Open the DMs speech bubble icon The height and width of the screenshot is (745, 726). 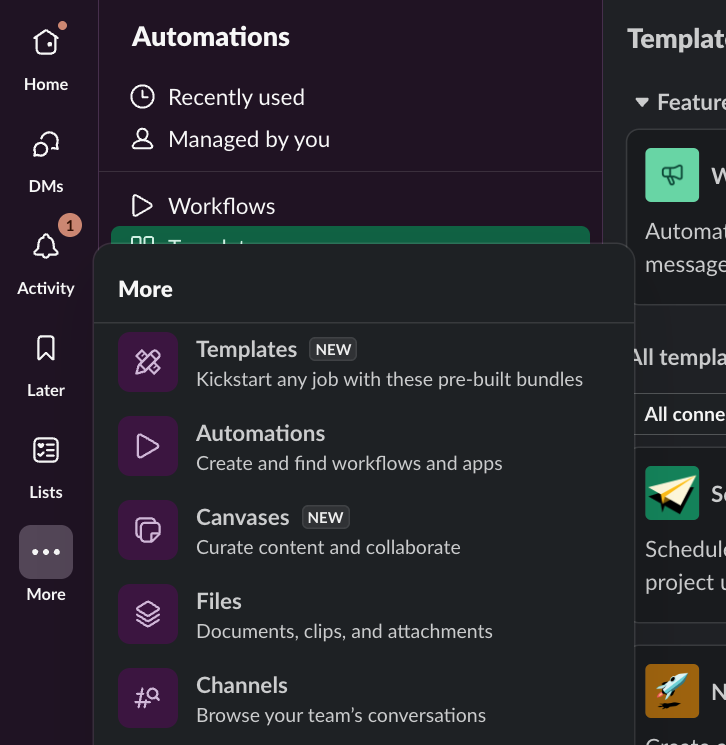coord(46,144)
